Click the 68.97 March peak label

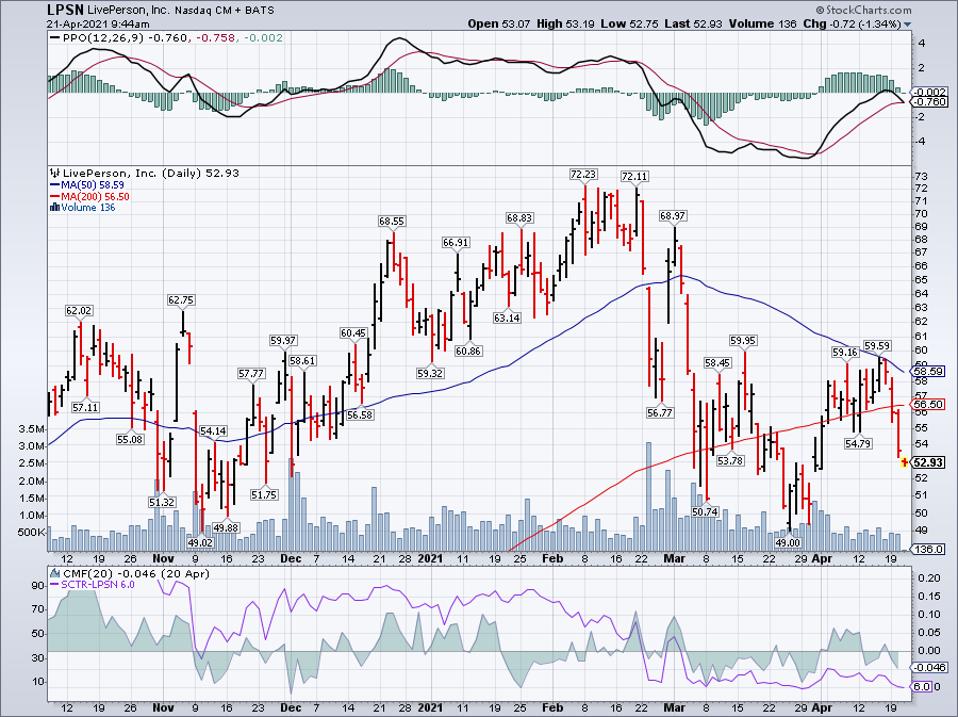click(x=673, y=216)
